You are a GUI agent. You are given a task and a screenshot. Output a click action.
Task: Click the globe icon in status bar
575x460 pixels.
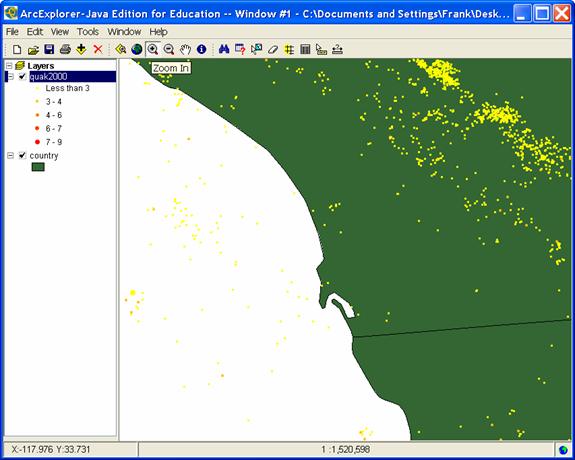(x=563, y=449)
